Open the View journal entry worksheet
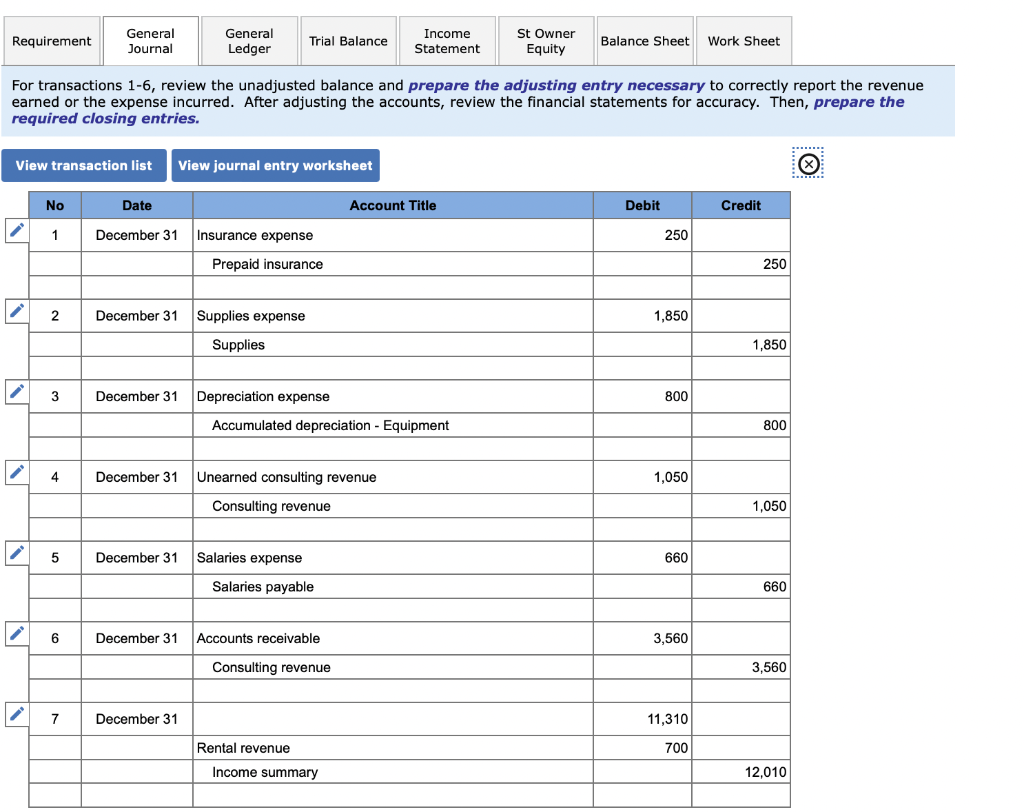Viewport: 1024px width, 812px height. [275, 165]
